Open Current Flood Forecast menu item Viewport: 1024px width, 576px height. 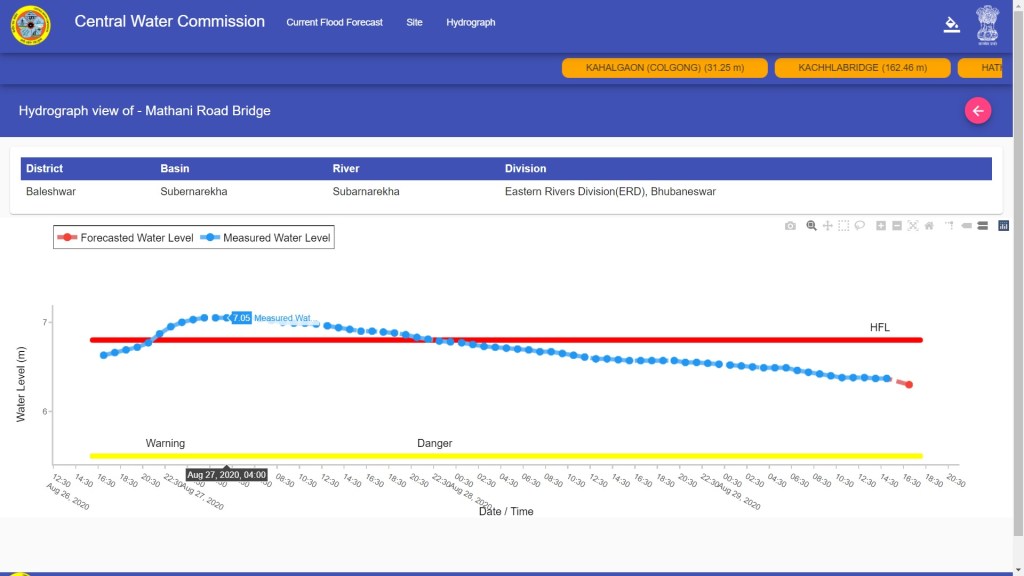point(334,22)
